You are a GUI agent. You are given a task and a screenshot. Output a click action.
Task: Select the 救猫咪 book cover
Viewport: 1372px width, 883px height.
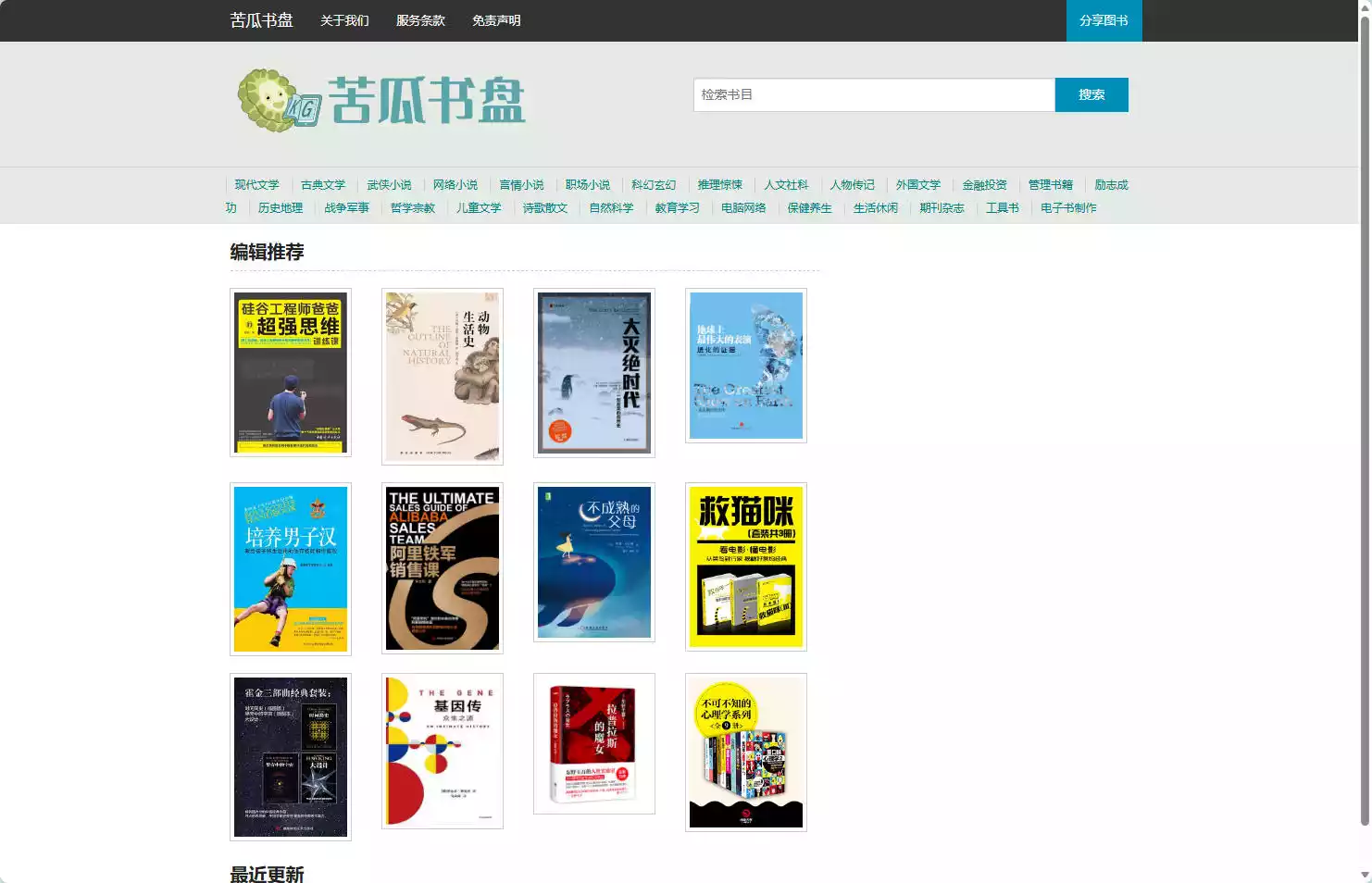click(x=746, y=566)
